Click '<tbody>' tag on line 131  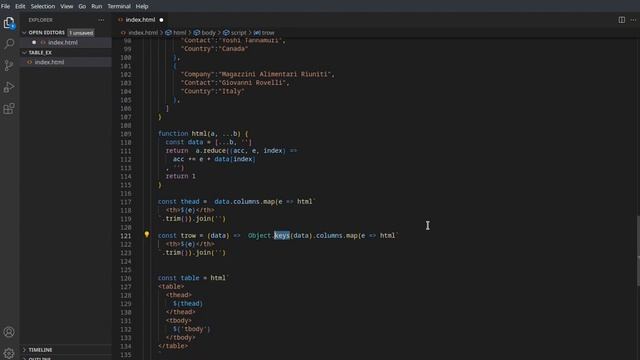[x=178, y=320]
